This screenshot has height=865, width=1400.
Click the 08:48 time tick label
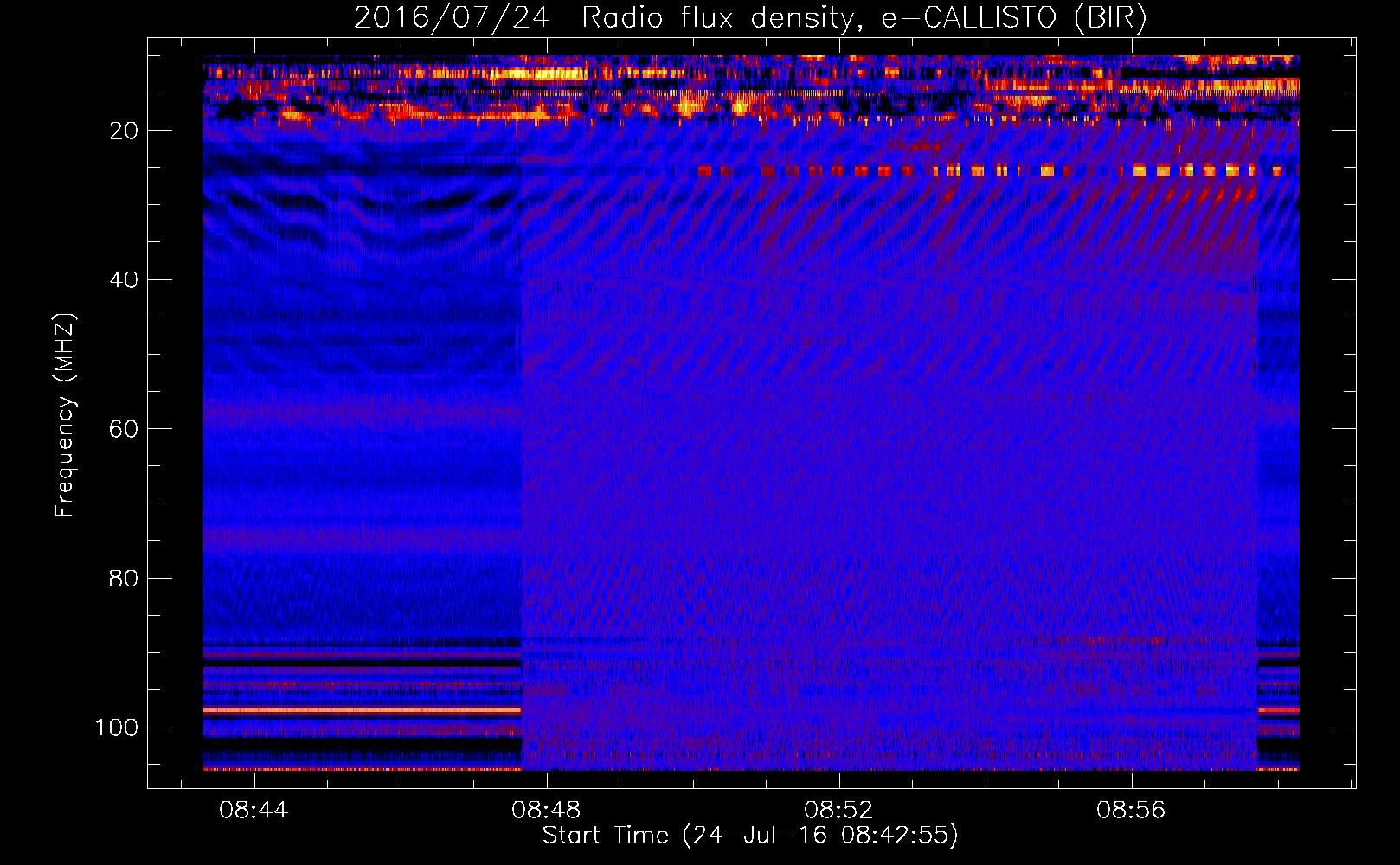[x=546, y=810]
